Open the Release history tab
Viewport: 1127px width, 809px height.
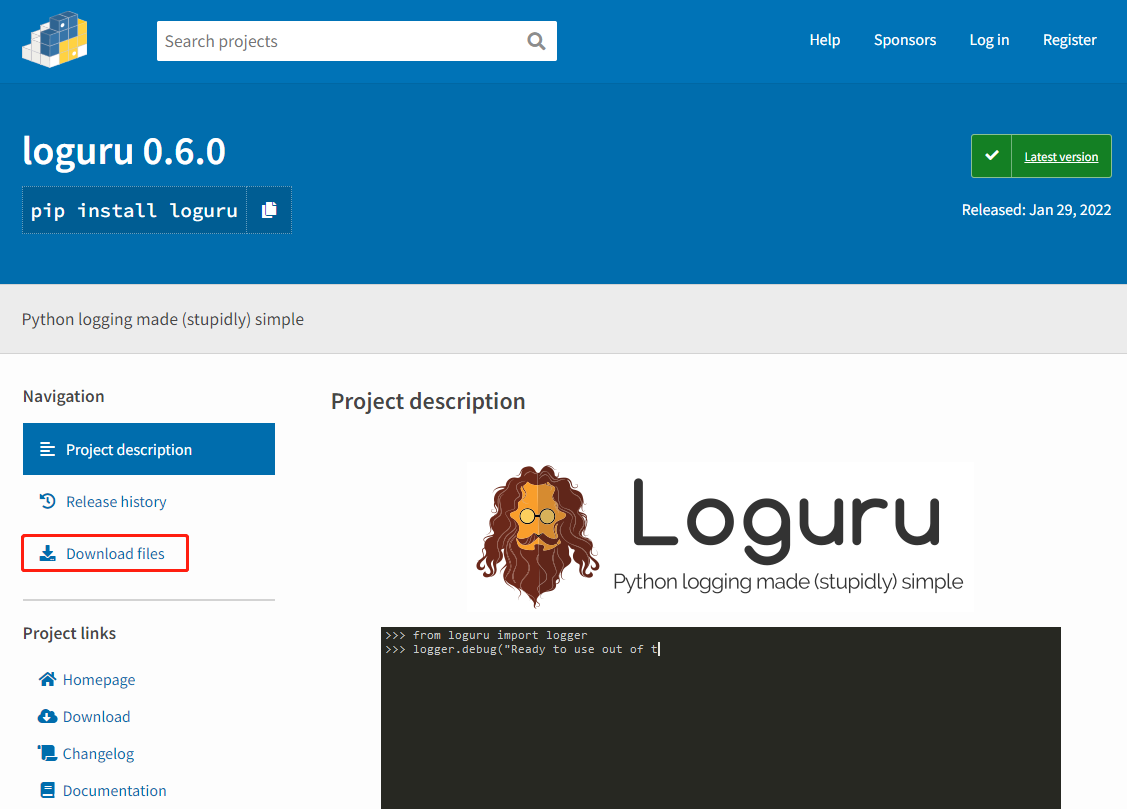[x=116, y=501]
